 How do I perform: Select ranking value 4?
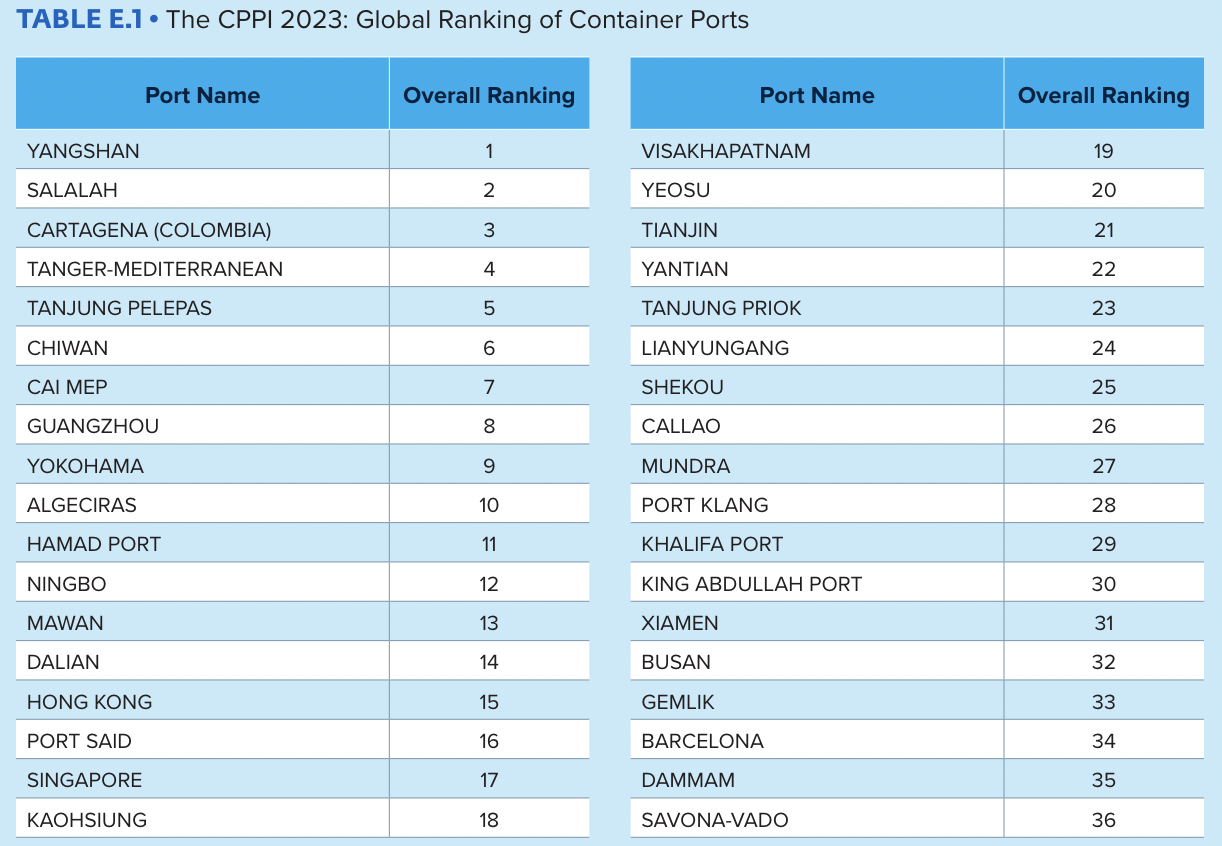point(489,269)
